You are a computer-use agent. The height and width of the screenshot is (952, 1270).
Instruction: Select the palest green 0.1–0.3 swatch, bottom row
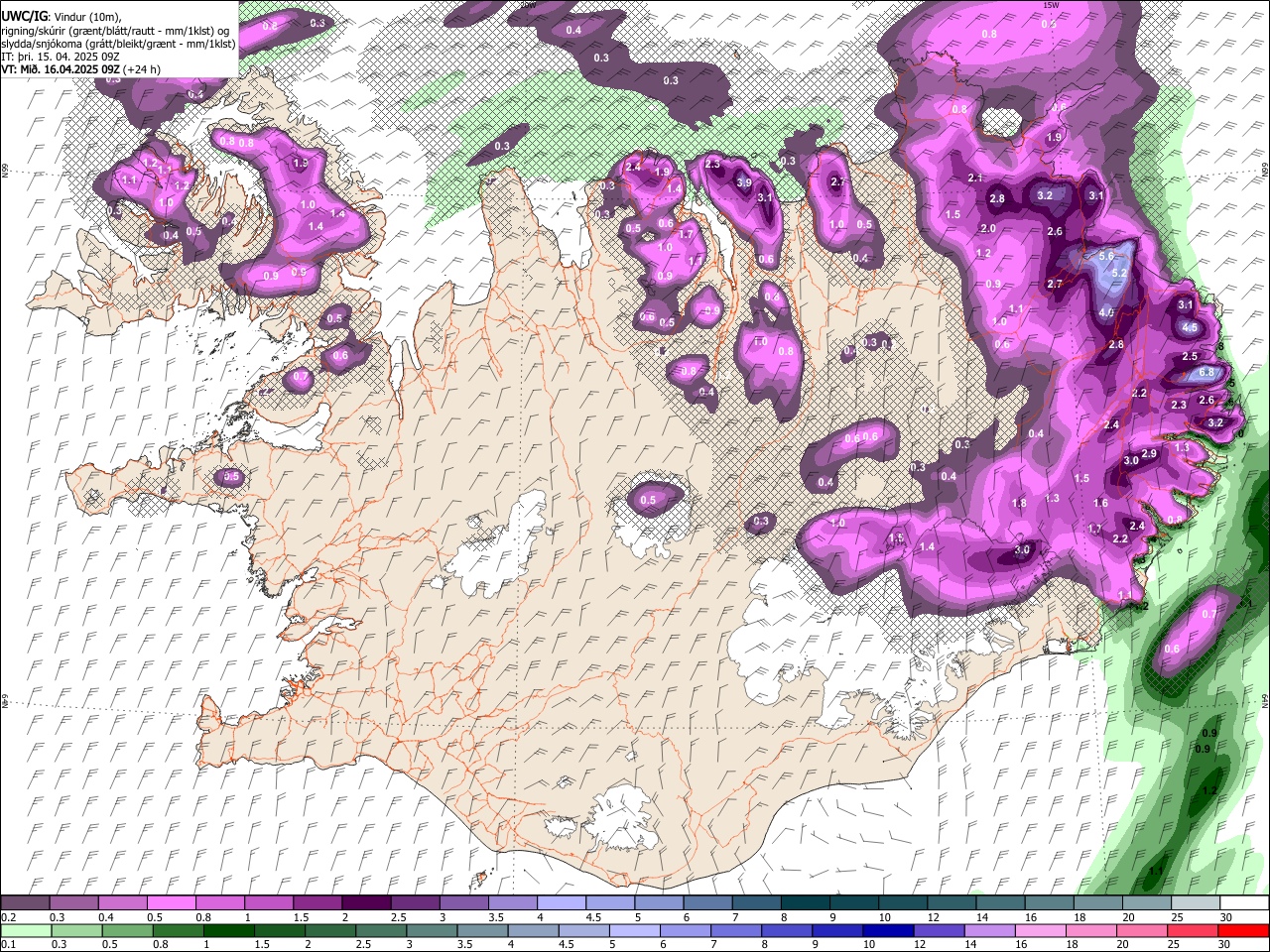coord(25,931)
